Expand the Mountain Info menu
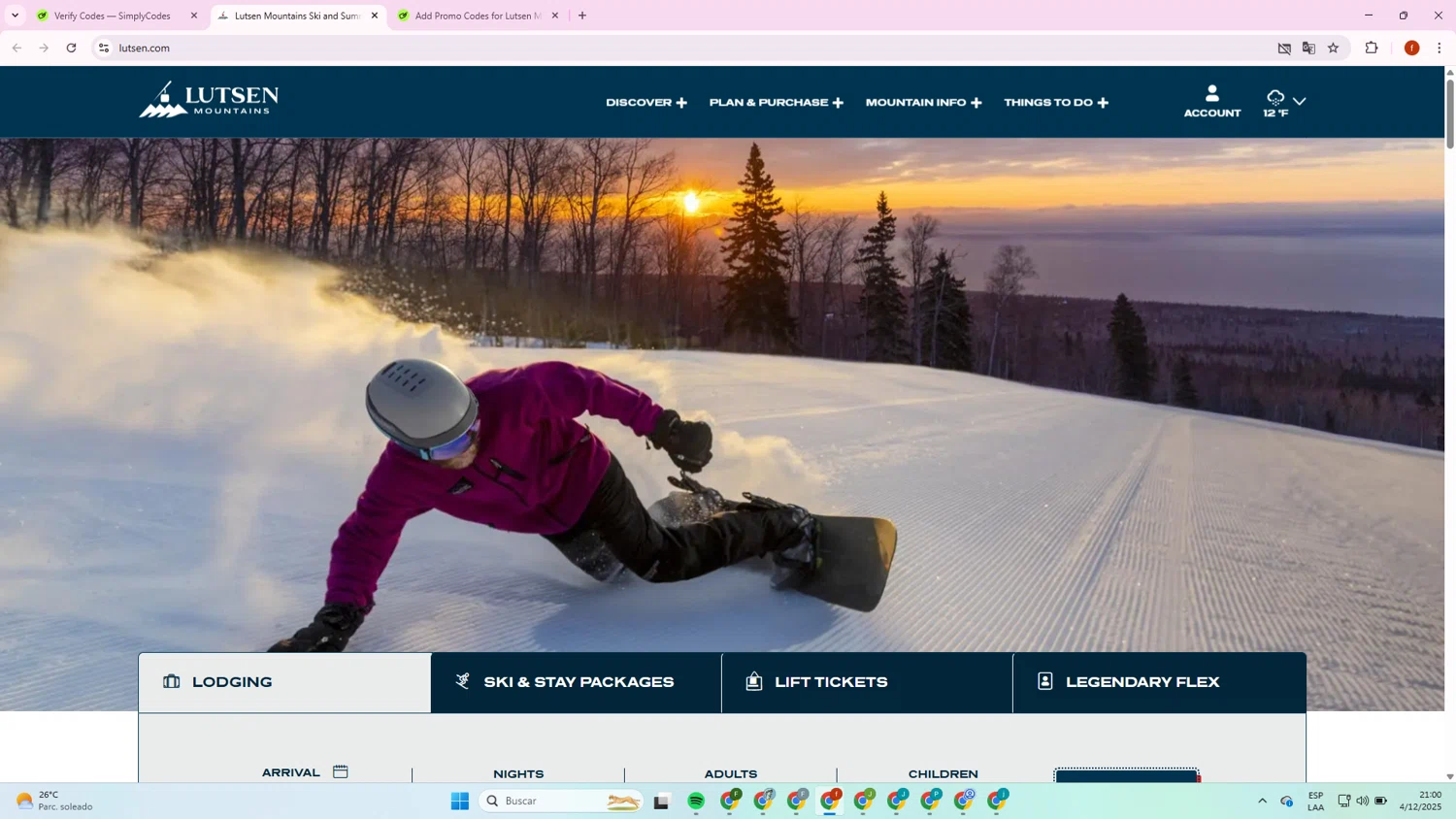 [923, 103]
